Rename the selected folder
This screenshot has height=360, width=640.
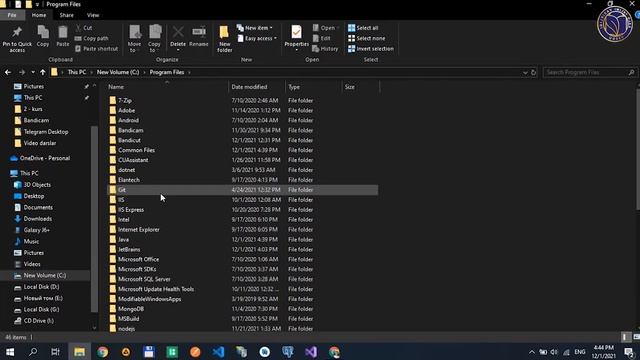click(x=199, y=36)
